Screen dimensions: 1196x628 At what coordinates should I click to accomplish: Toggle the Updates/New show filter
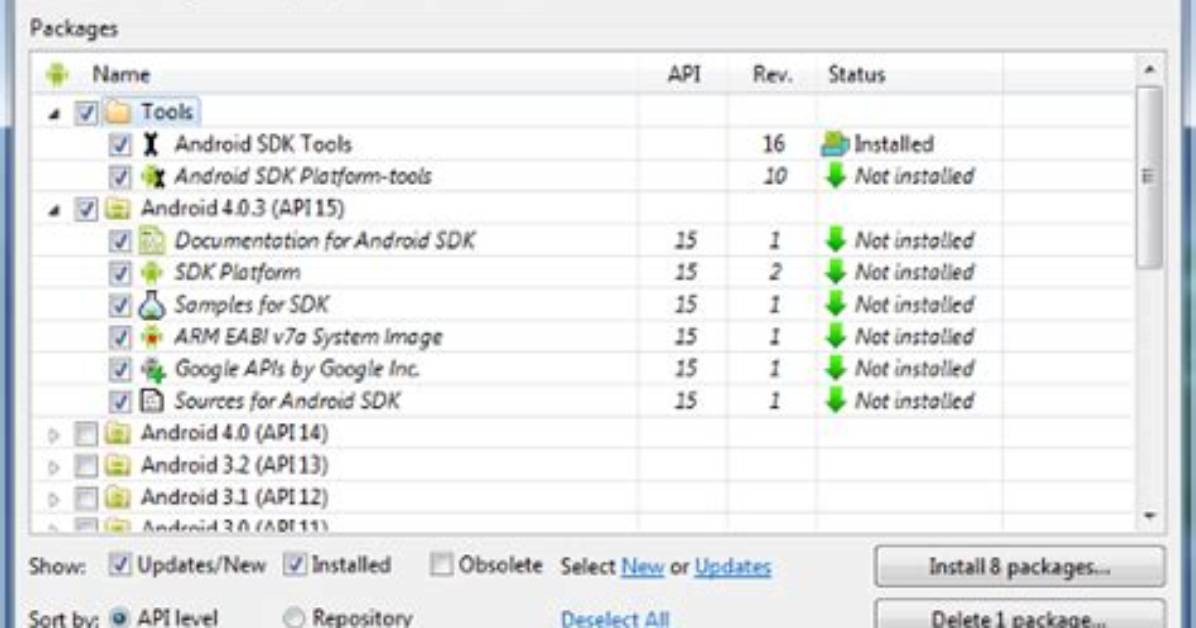pyautogui.click(x=120, y=565)
